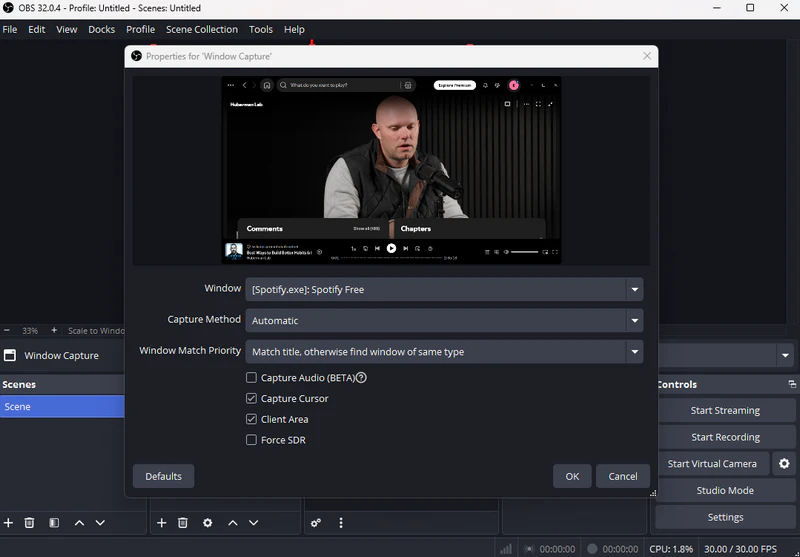800x557 pixels.
Task: Toggle the Force SDR checkbox
Action: (x=252, y=440)
